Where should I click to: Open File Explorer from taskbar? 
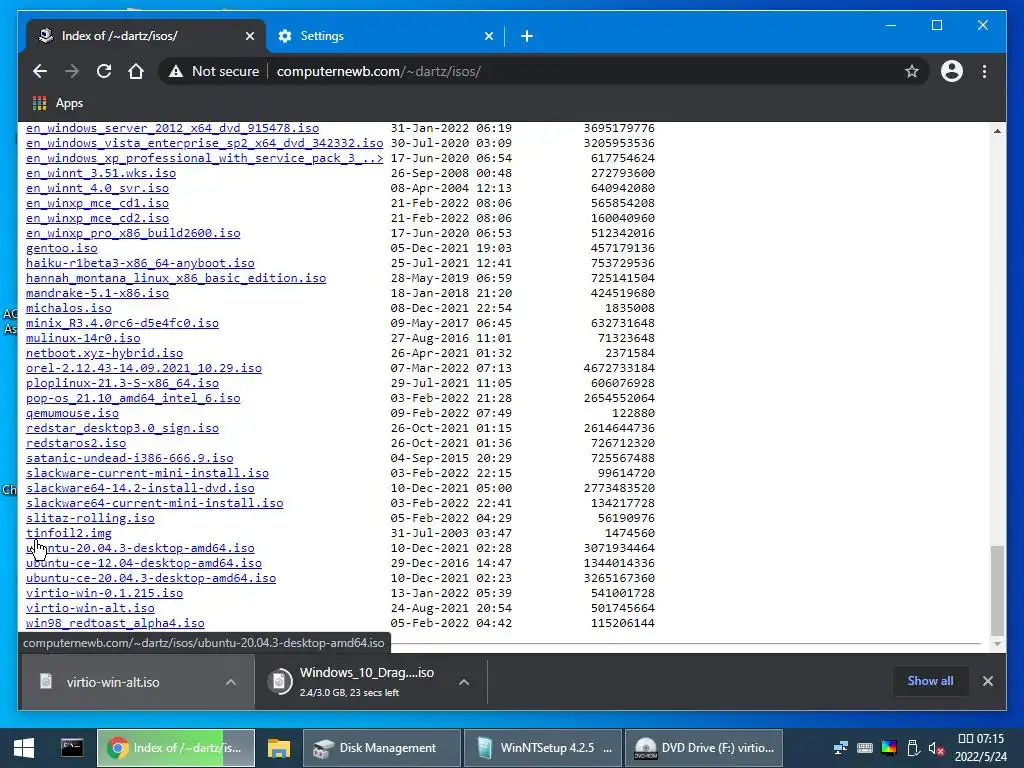tap(279, 748)
